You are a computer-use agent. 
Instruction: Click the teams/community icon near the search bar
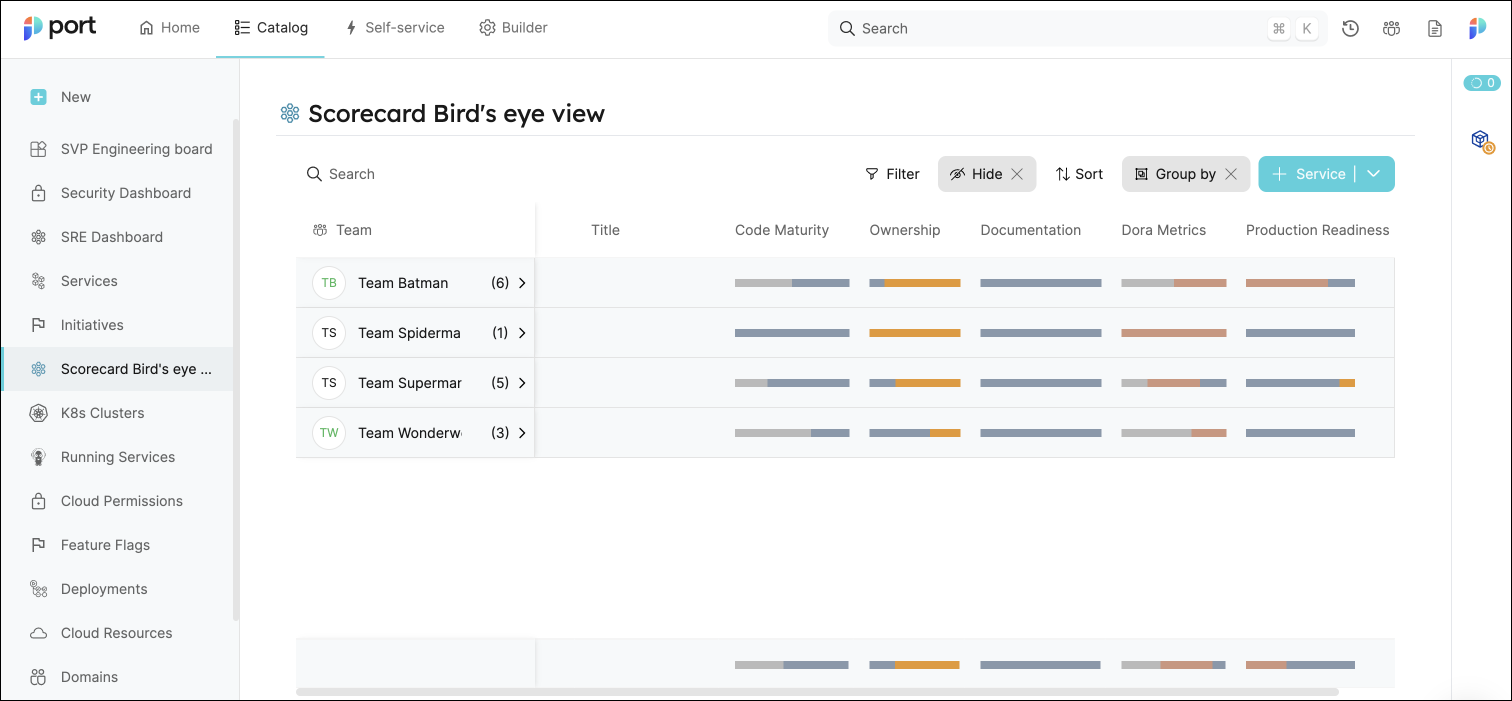[1391, 28]
